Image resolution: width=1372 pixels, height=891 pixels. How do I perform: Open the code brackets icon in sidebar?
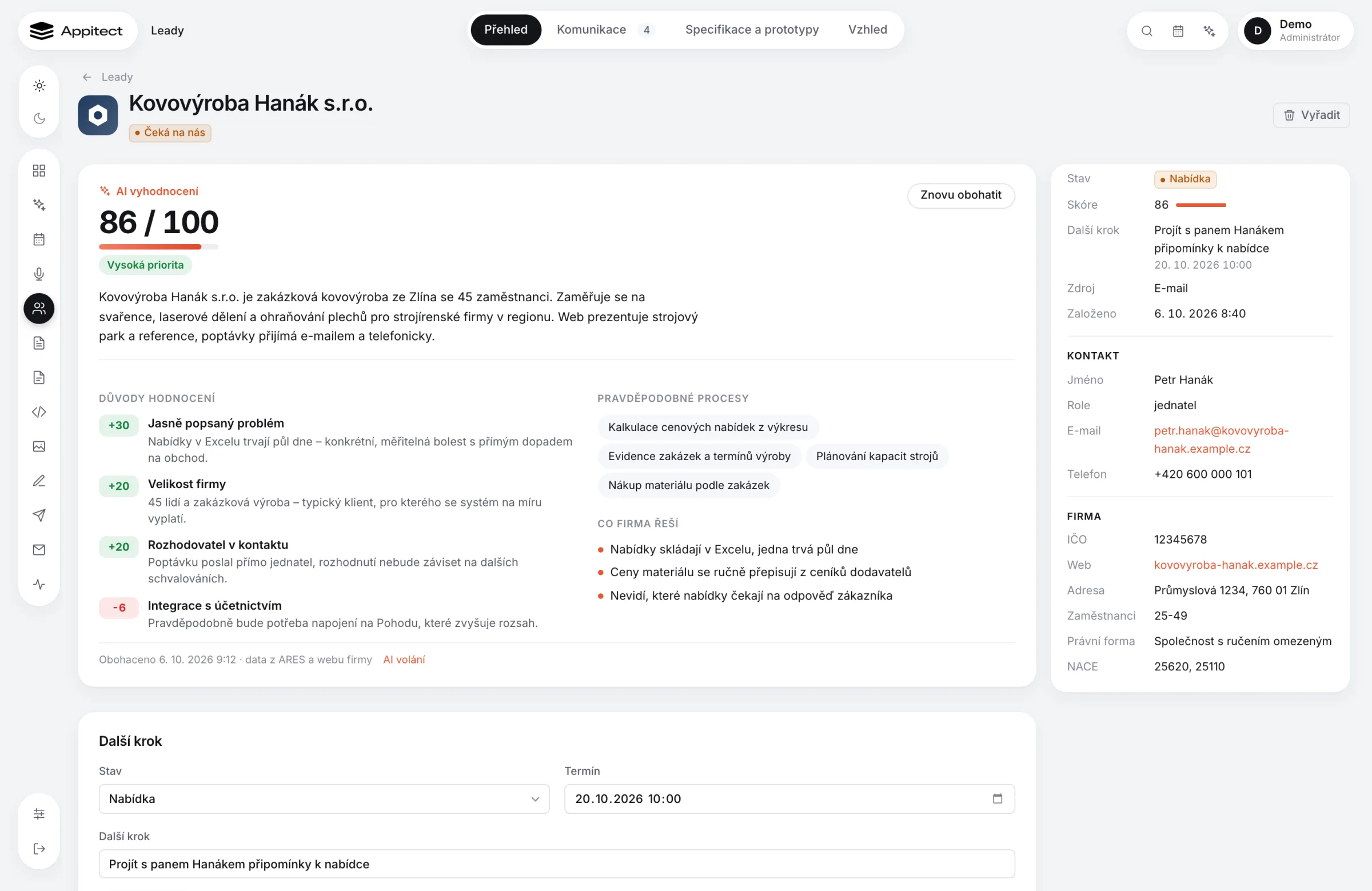pos(39,412)
